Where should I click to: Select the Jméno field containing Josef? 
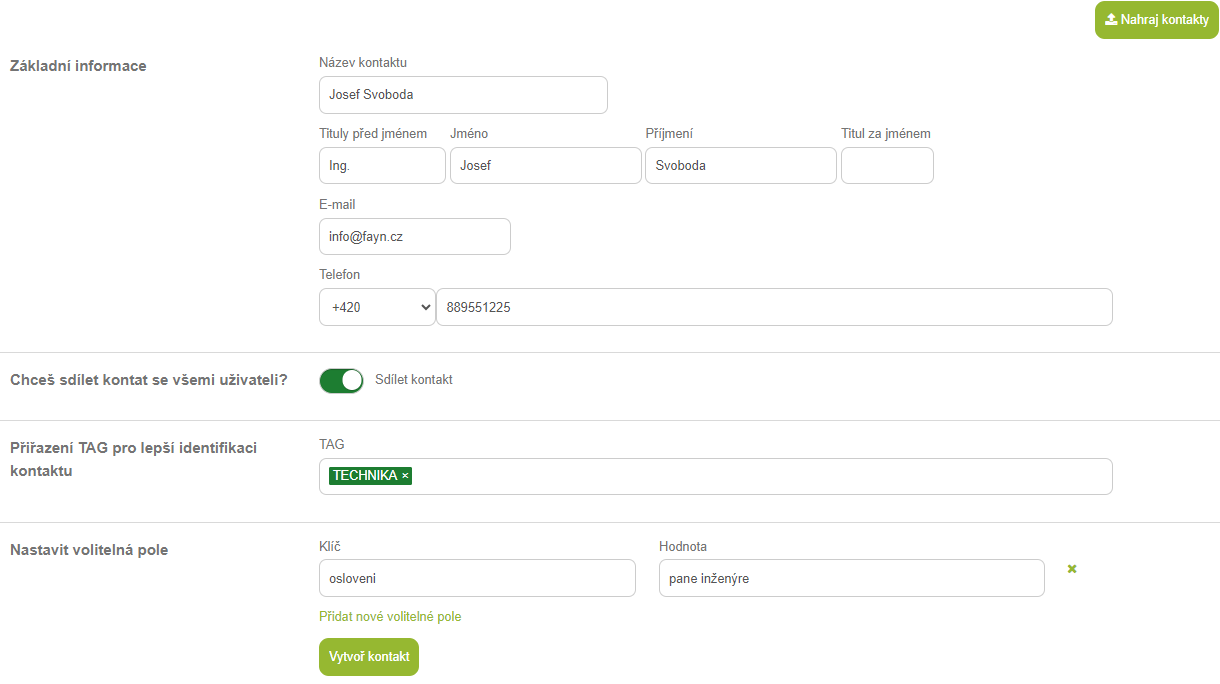click(x=545, y=166)
